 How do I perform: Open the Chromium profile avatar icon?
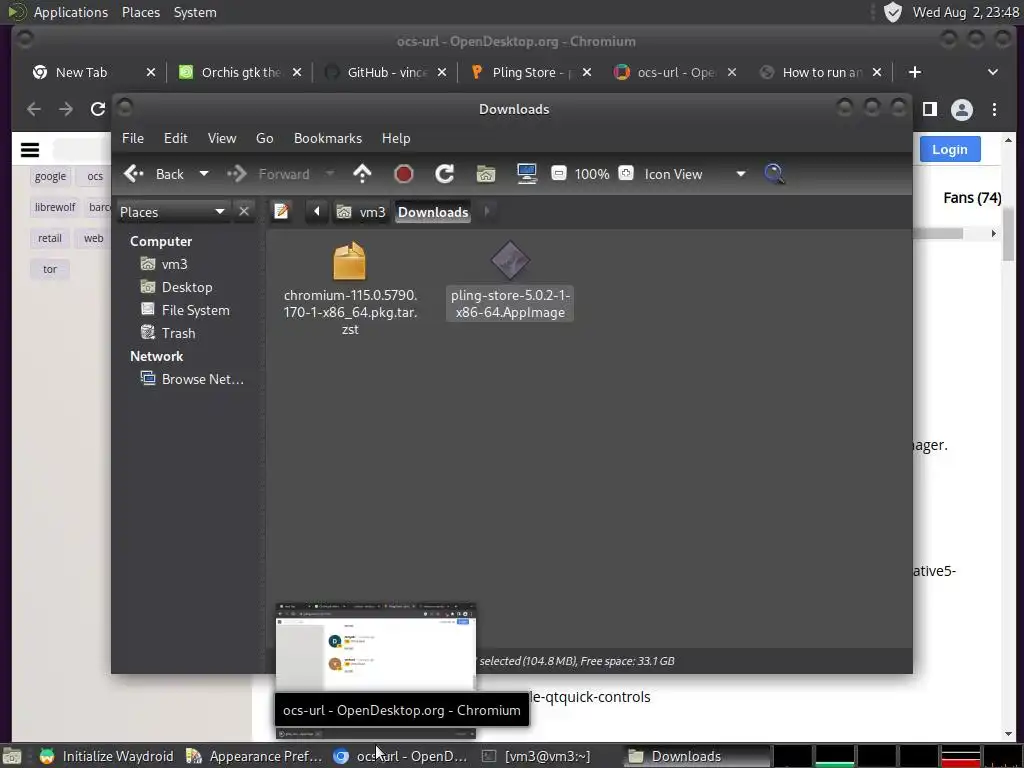point(961,110)
